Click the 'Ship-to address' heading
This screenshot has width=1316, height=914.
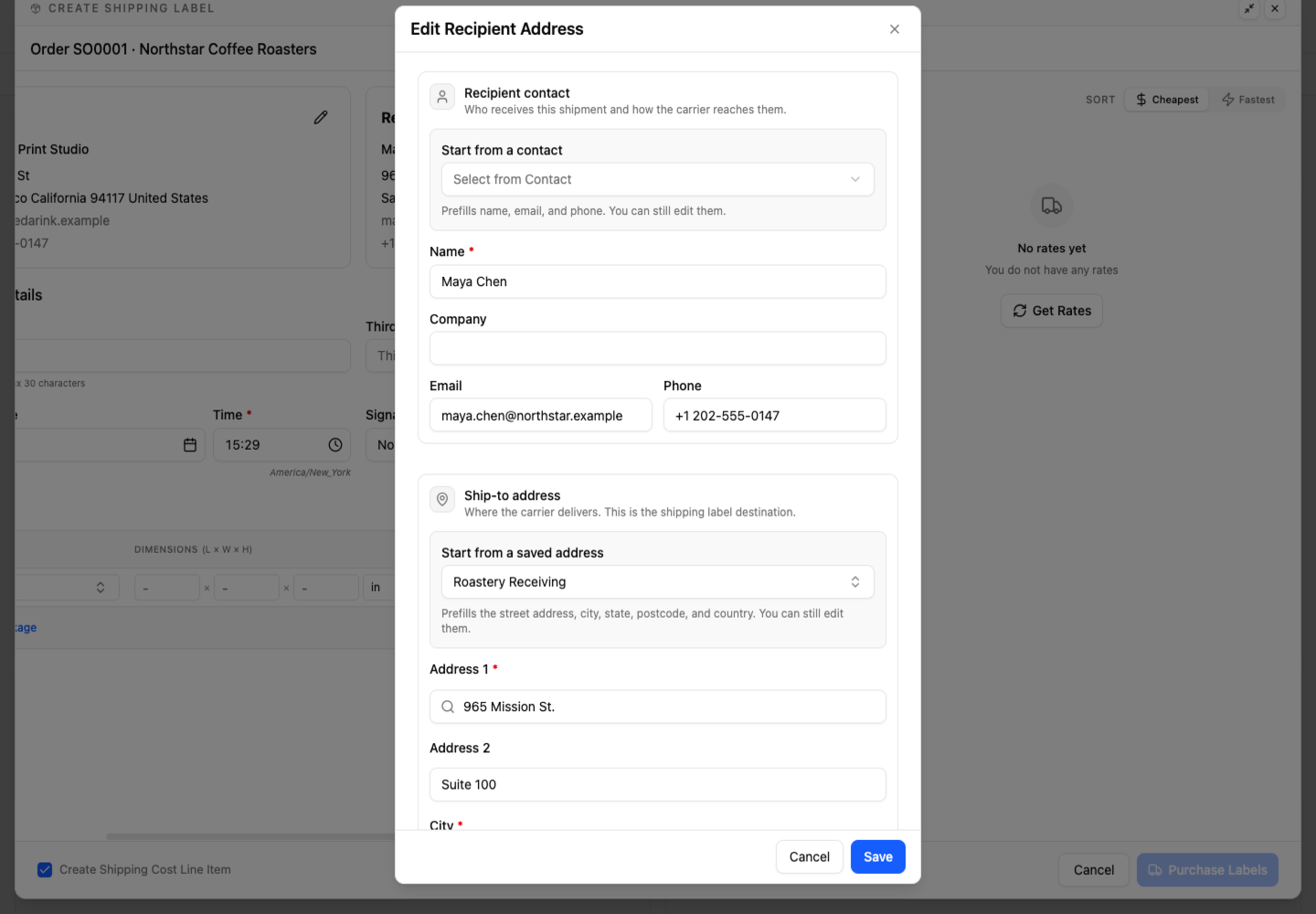click(513, 495)
